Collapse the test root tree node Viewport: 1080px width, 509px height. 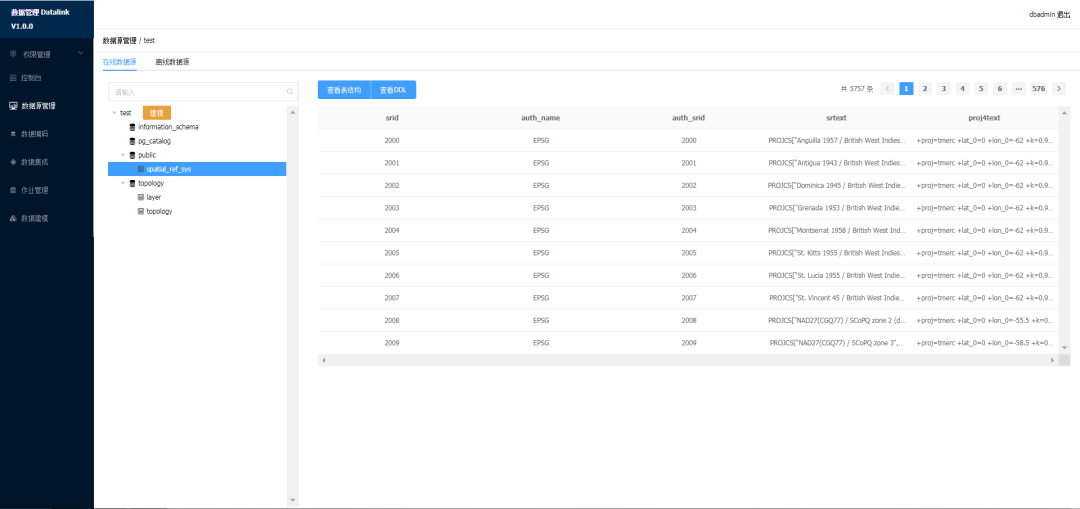114,113
